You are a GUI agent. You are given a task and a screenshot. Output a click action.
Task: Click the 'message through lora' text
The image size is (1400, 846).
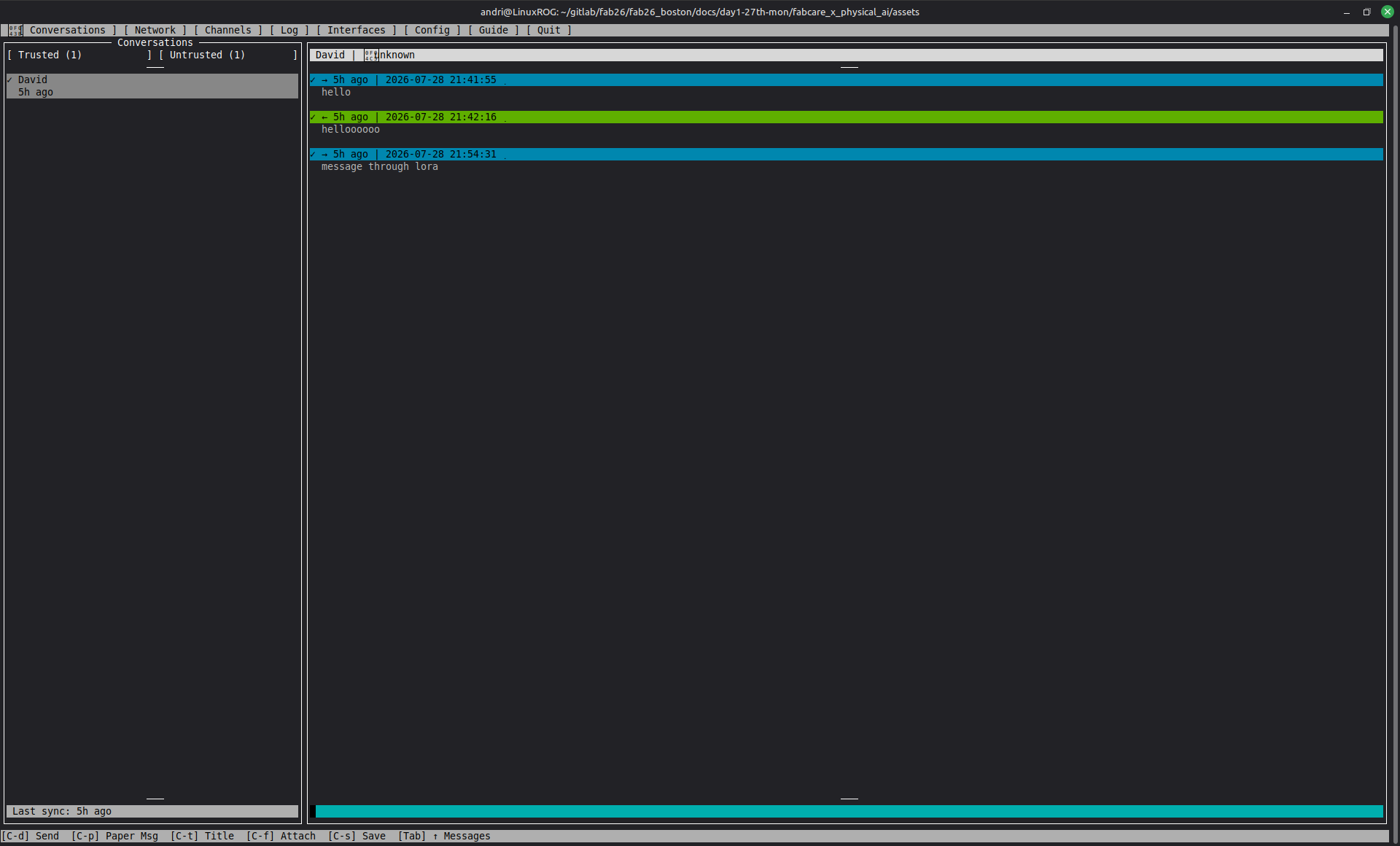(x=380, y=167)
